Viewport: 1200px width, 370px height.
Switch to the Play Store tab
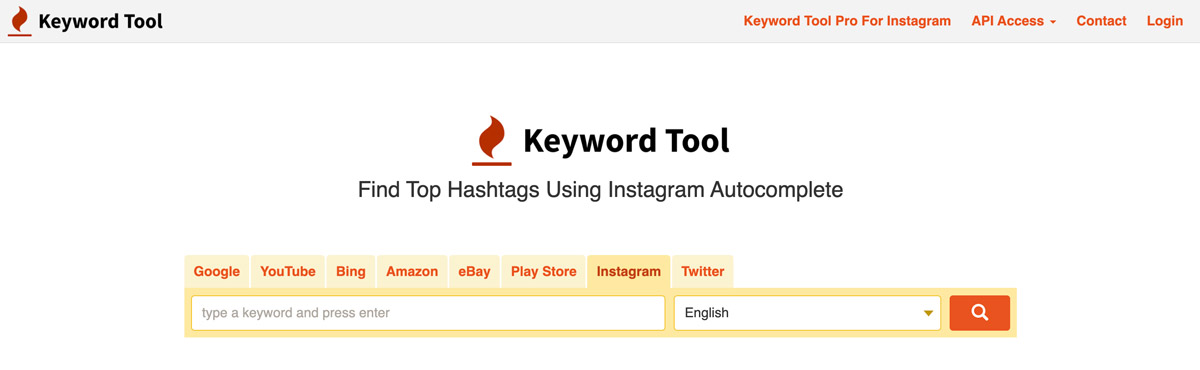[544, 271]
